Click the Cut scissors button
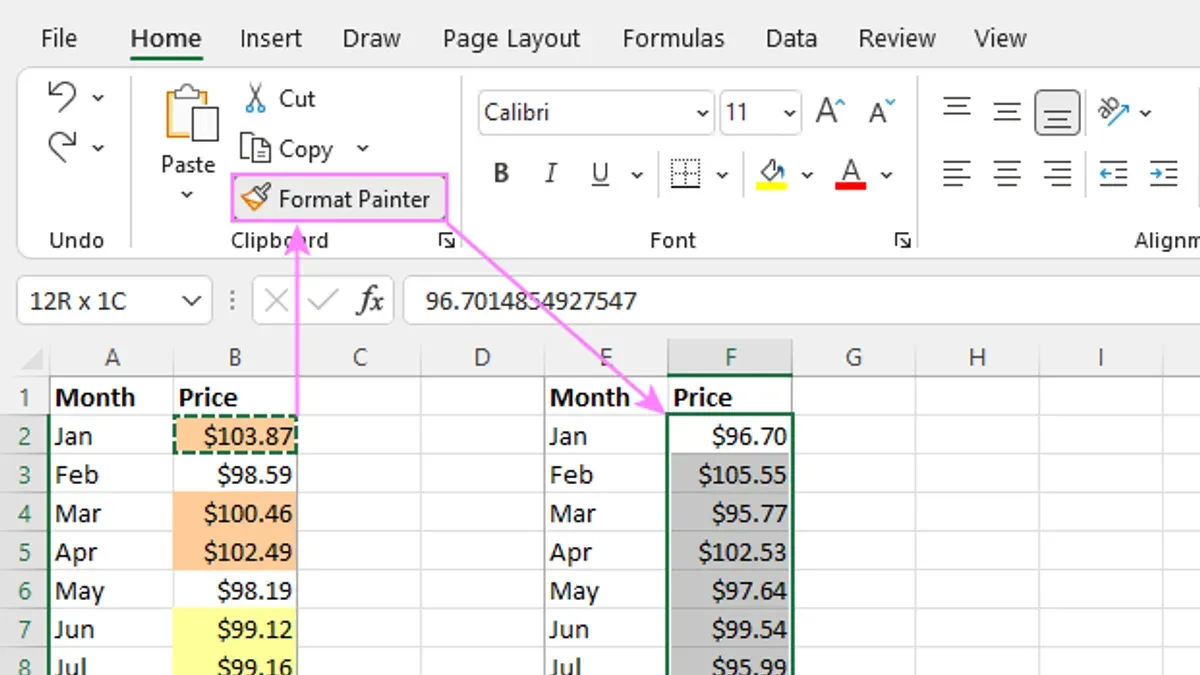 pos(279,98)
